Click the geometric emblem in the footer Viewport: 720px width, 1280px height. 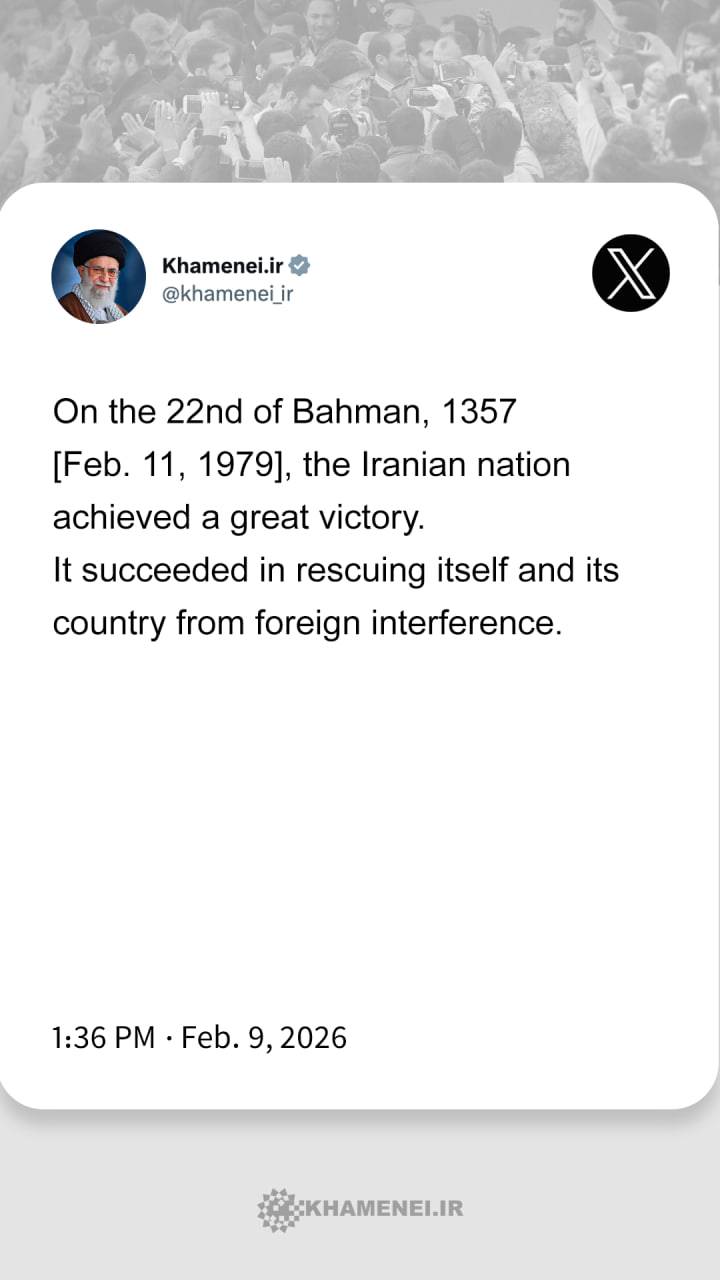click(x=277, y=1209)
